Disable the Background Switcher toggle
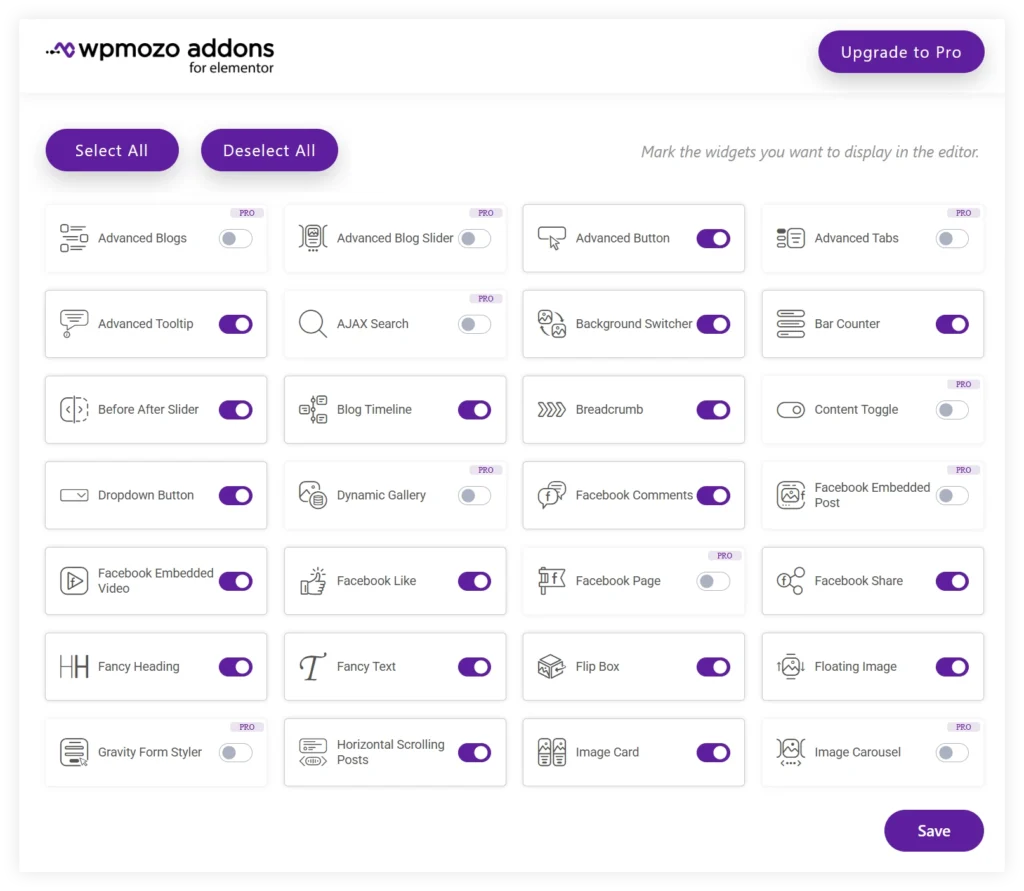The width and height of the screenshot is (1024, 891). pyautogui.click(x=713, y=324)
